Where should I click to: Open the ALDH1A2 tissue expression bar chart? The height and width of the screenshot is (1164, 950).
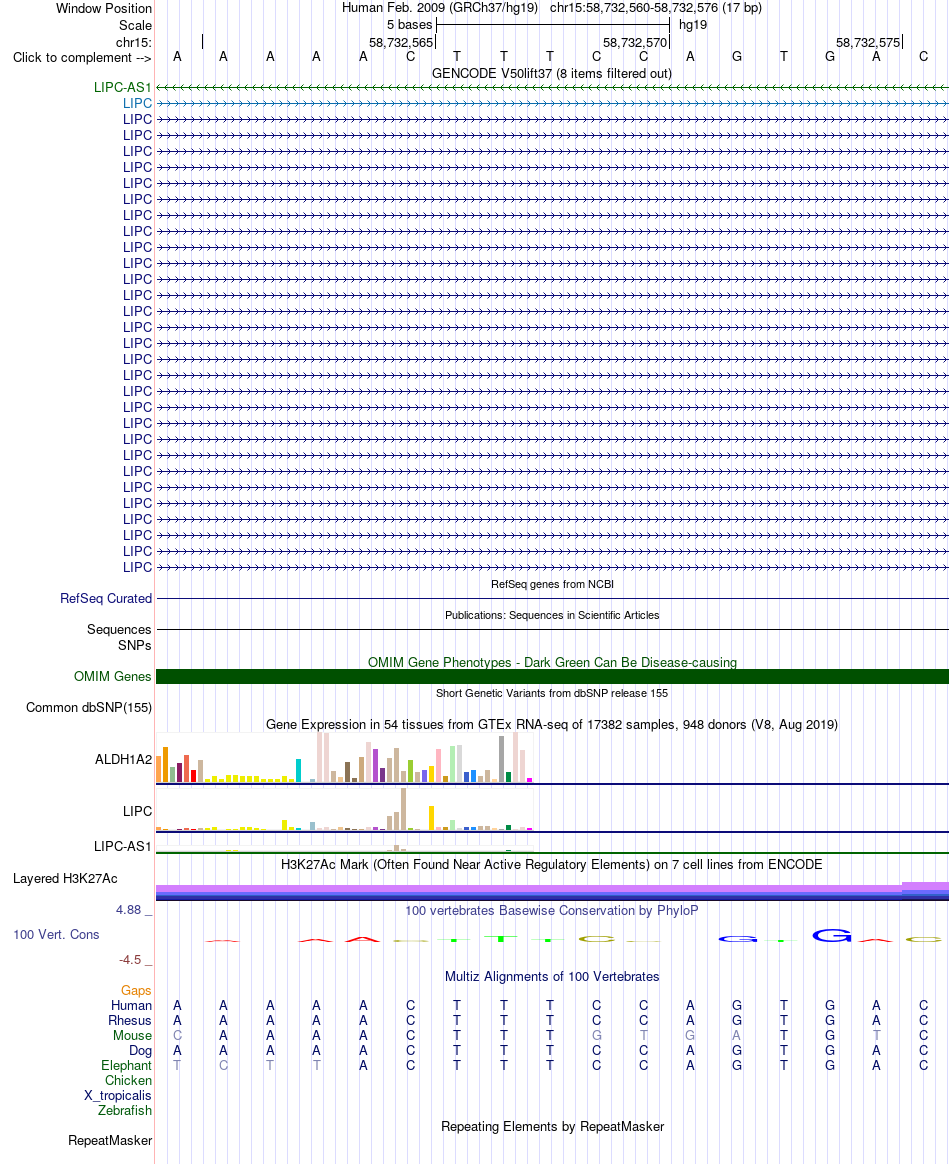point(345,757)
